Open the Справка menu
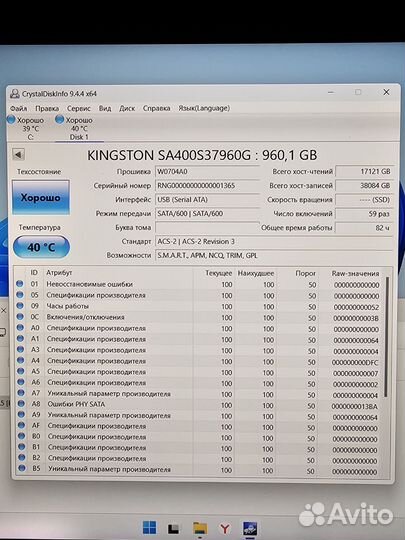This screenshot has height=540, width=405. pos(156,108)
